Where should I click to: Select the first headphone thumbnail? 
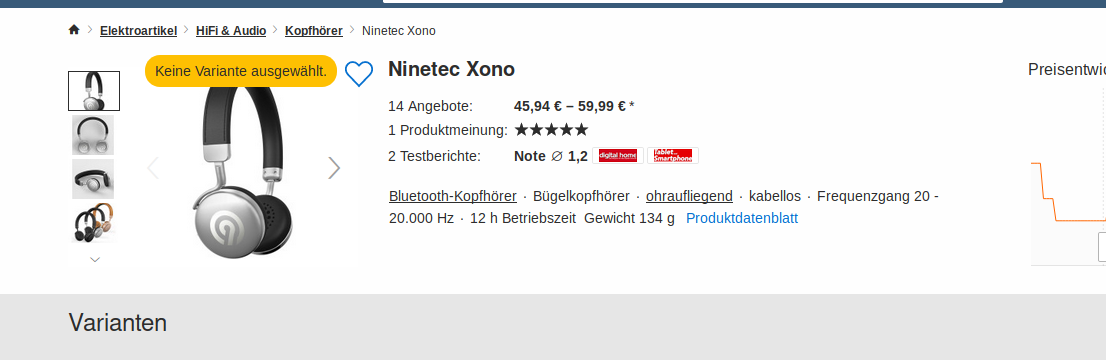[x=94, y=91]
